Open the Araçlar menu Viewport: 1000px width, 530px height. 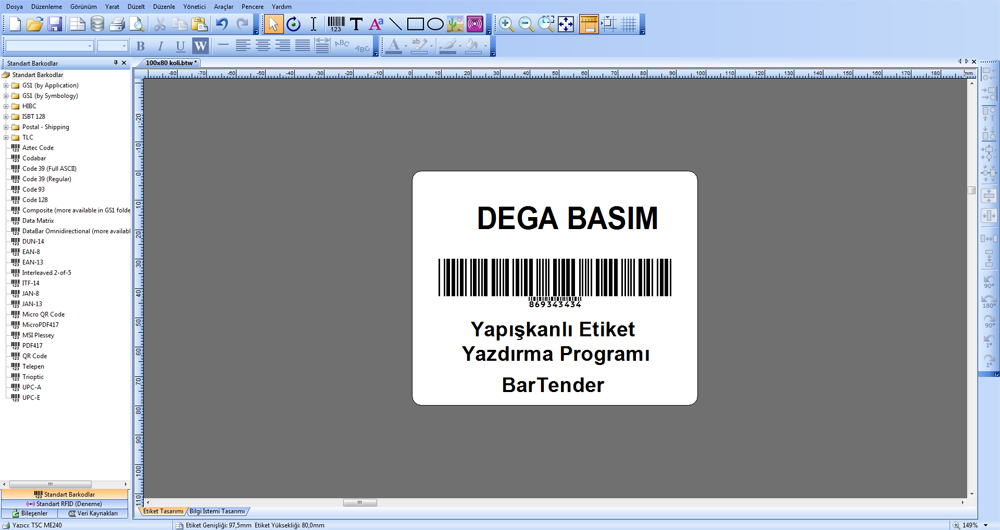[223, 6]
